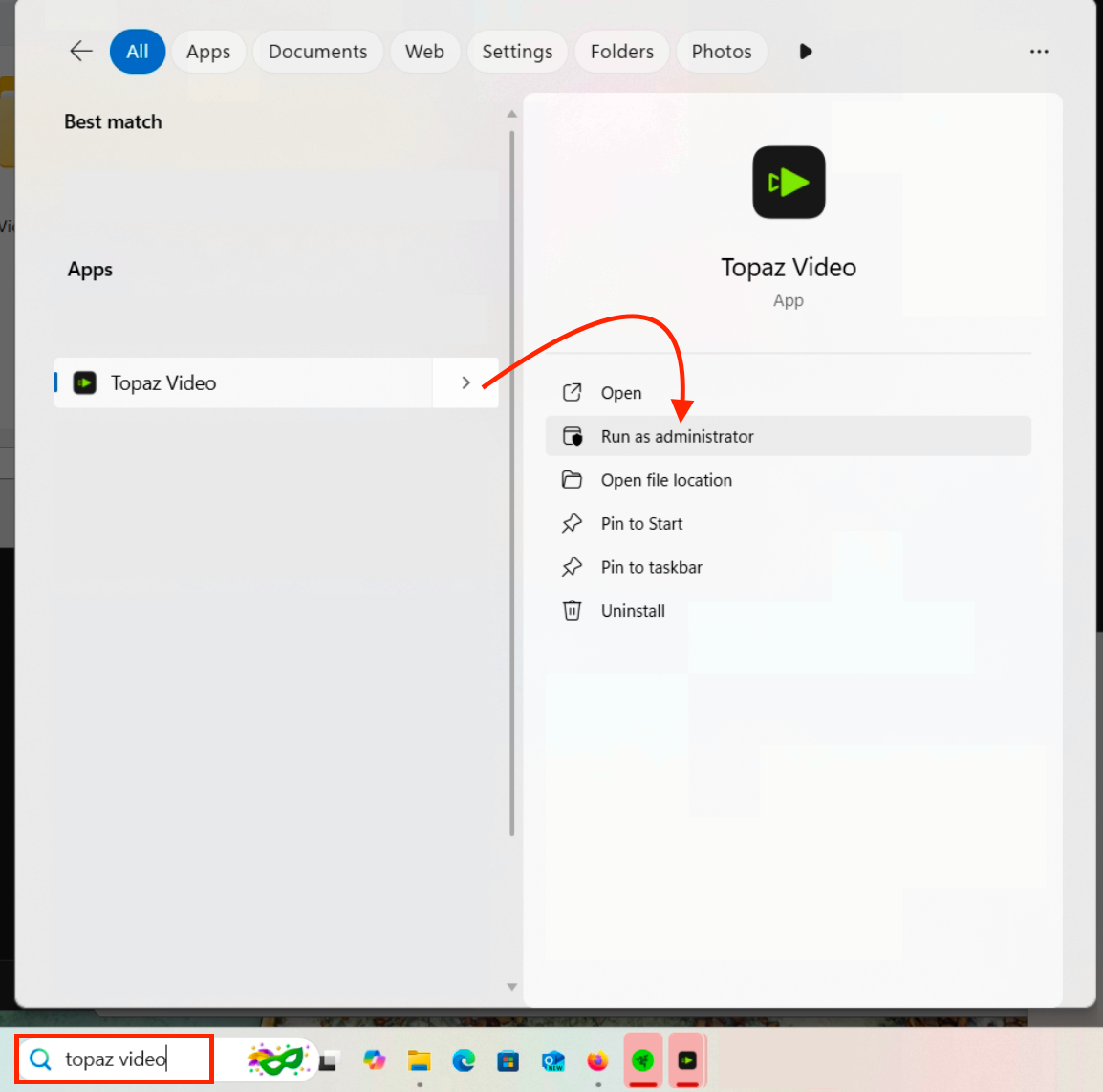Open Topaz Video on the taskbar
Screen dimensions: 1103x1092
687,1060
